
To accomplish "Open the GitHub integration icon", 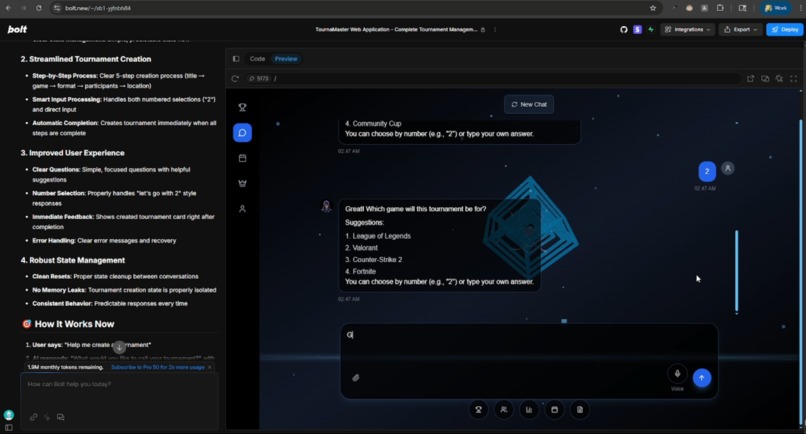I will pyautogui.click(x=624, y=30).
